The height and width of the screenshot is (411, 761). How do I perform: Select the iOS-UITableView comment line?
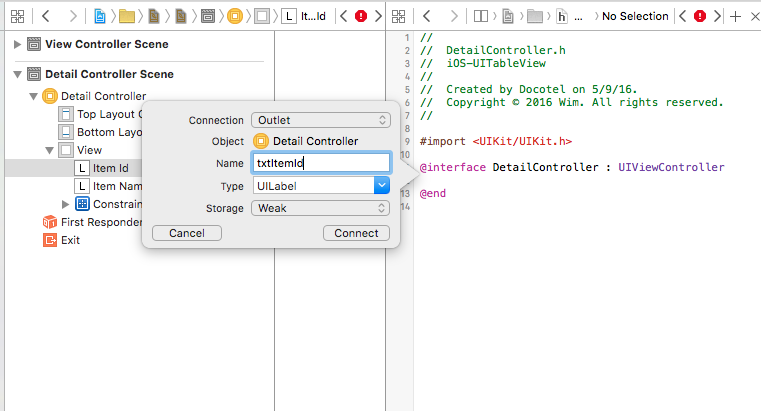[483, 63]
